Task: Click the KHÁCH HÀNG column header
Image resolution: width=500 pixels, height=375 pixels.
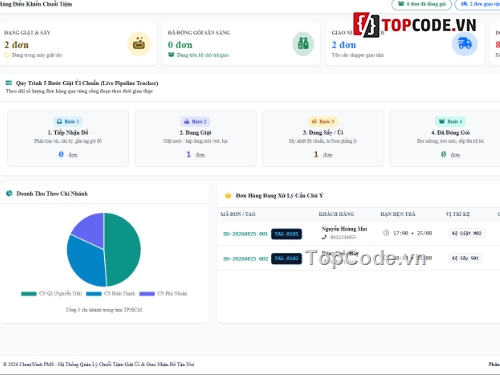Action: [x=336, y=214]
